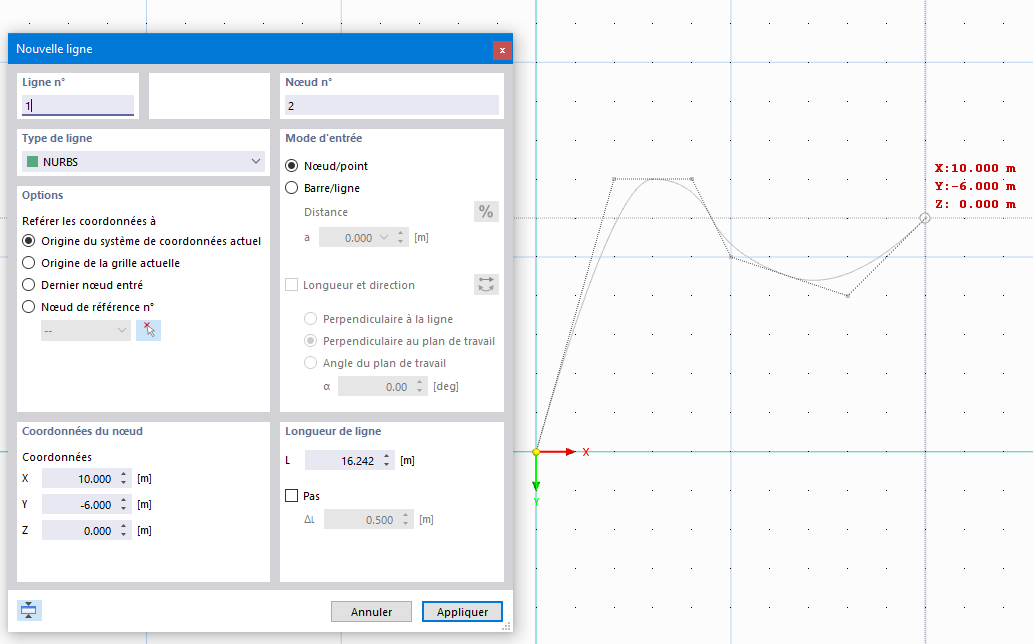Select Origine de la grille actuelle

(30, 262)
